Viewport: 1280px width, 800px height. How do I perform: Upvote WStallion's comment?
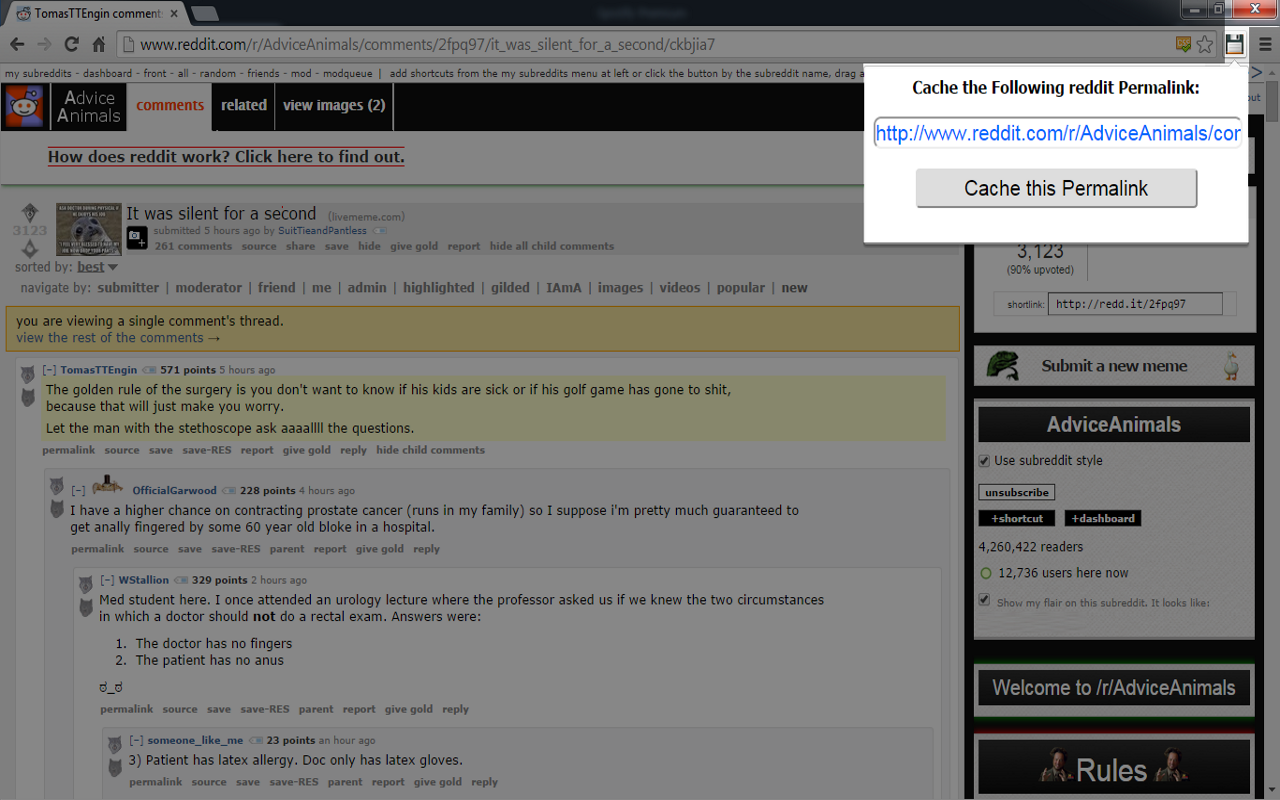tap(86, 584)
